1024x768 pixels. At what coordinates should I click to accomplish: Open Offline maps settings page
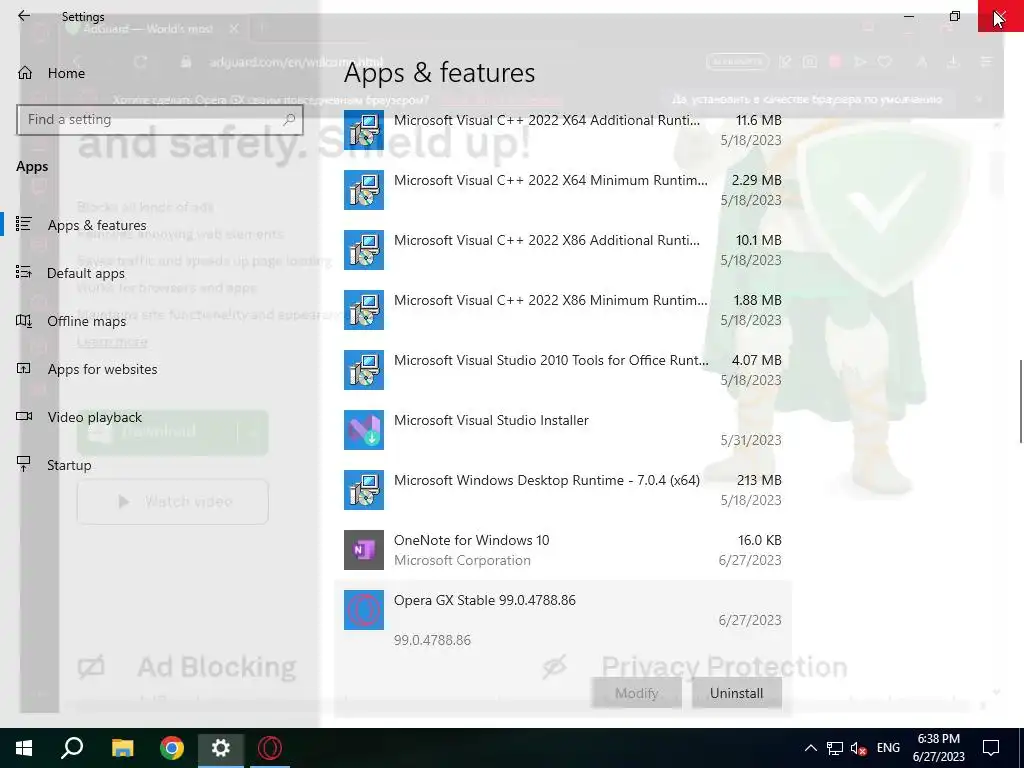pyautogui.click(x=86, y=321)
